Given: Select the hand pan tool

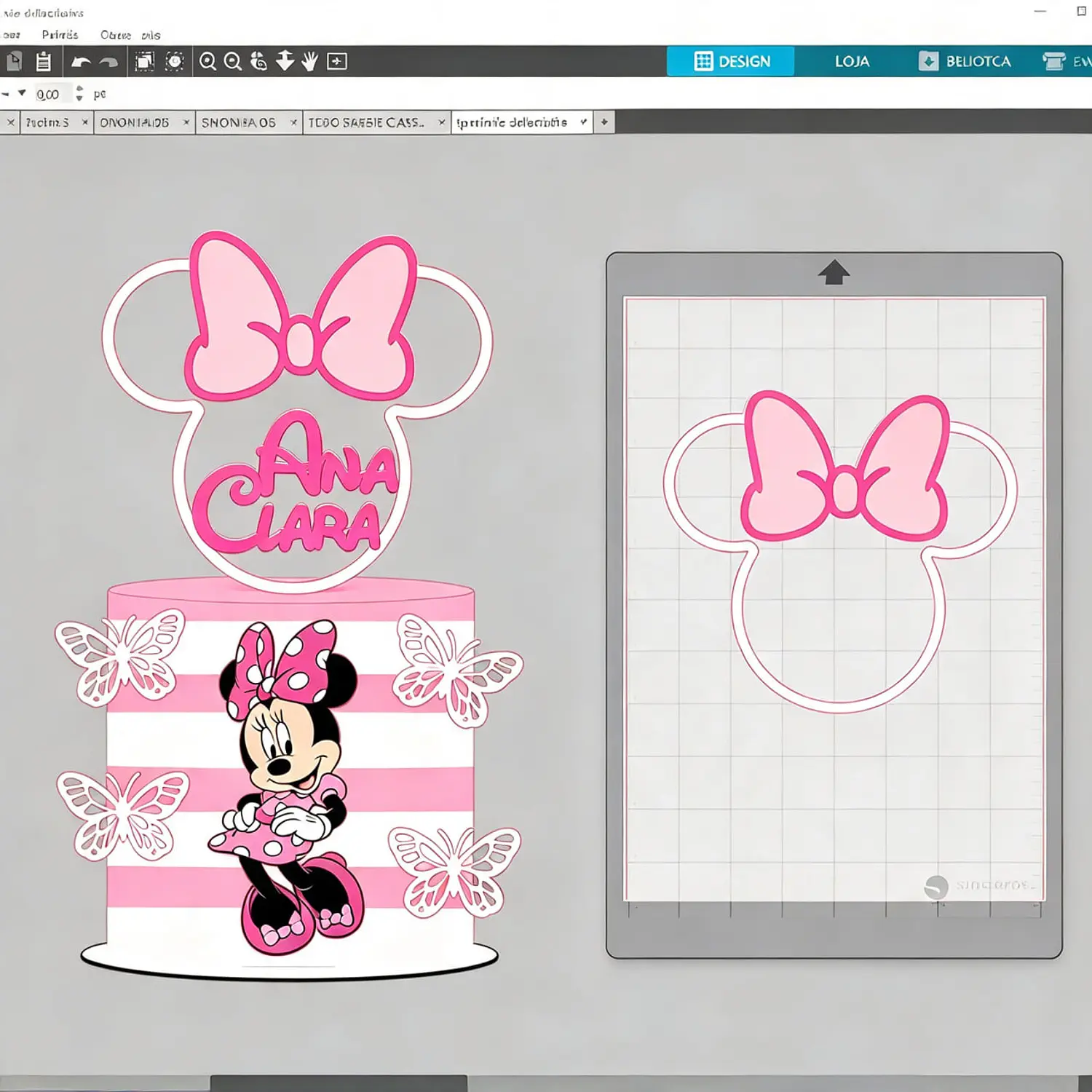Looking at the screenshot, I should pos(310,61).
